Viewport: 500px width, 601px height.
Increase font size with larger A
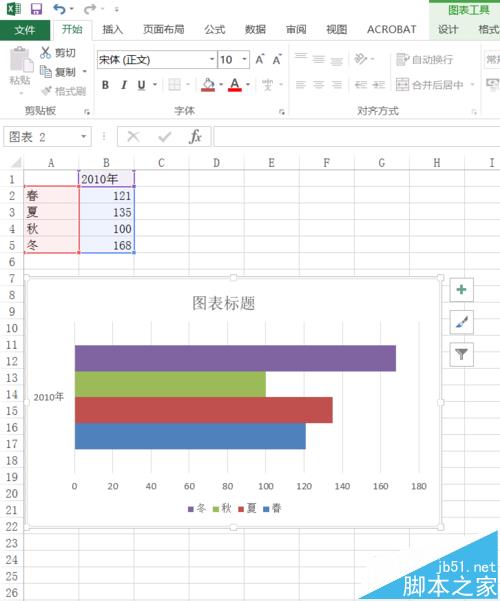pos(260,59)
